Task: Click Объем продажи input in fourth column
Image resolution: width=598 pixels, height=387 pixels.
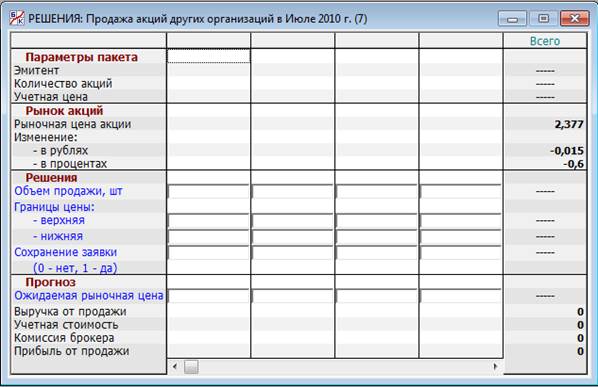Action: (460, 191)
